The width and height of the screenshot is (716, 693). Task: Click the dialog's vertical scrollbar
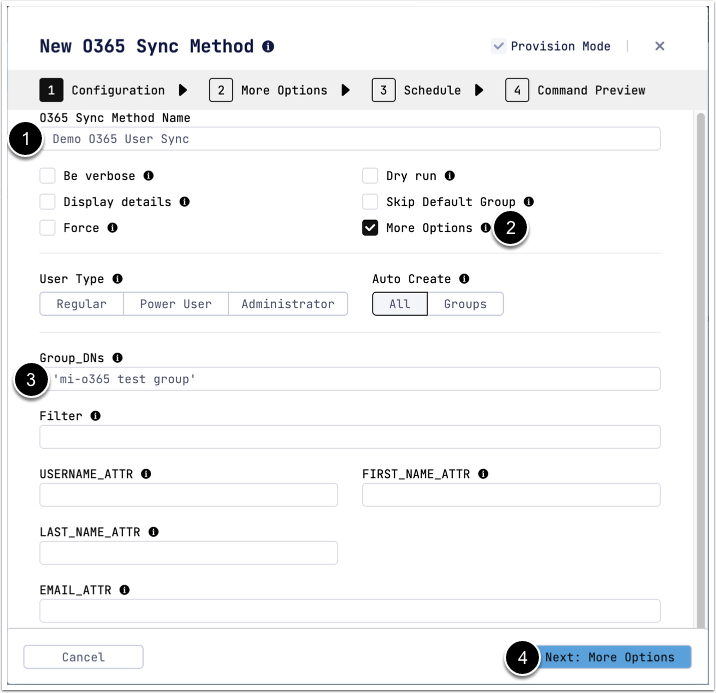[701, 370]
